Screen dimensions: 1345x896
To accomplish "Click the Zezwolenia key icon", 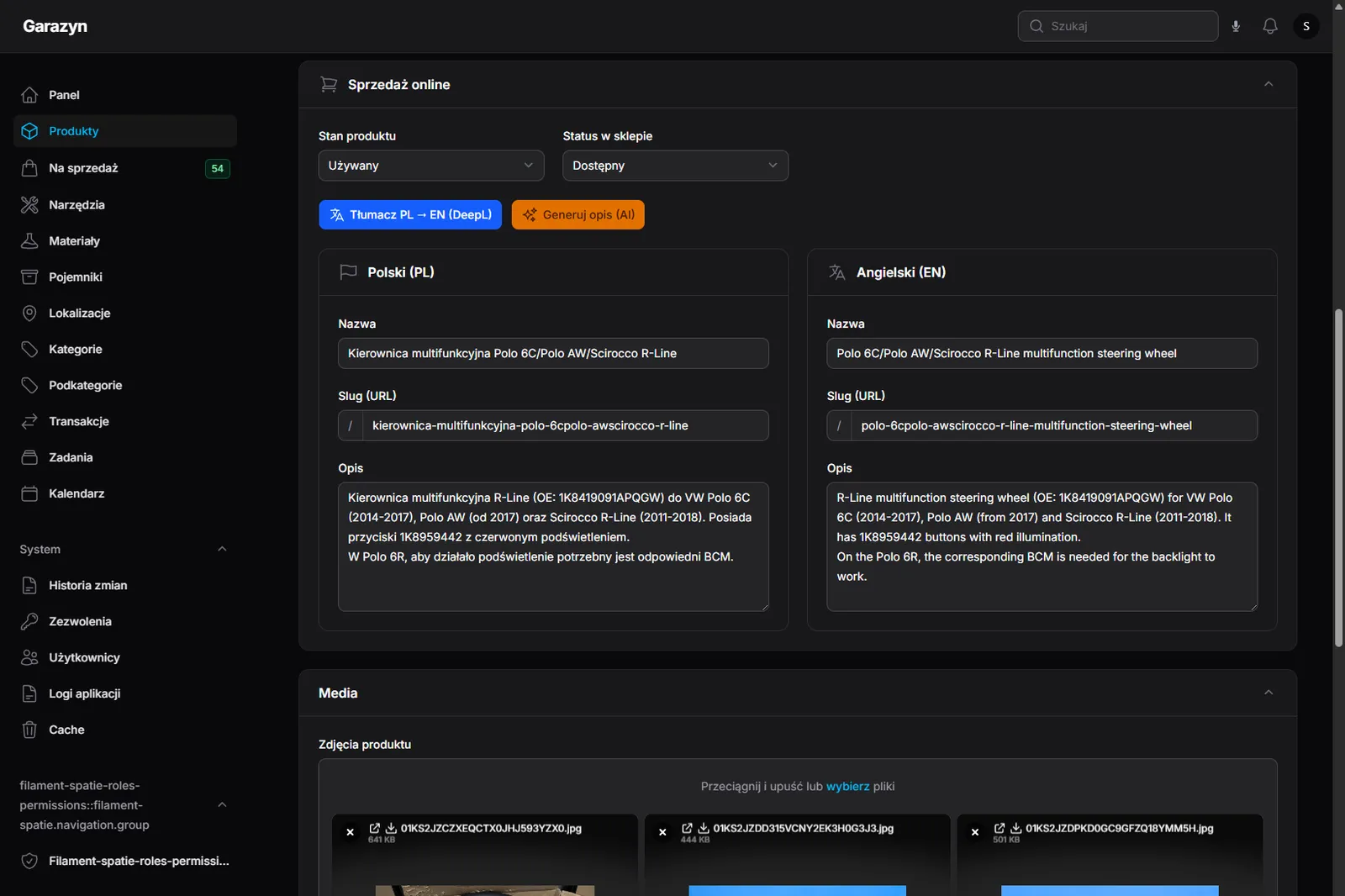I will click(29, 622).
